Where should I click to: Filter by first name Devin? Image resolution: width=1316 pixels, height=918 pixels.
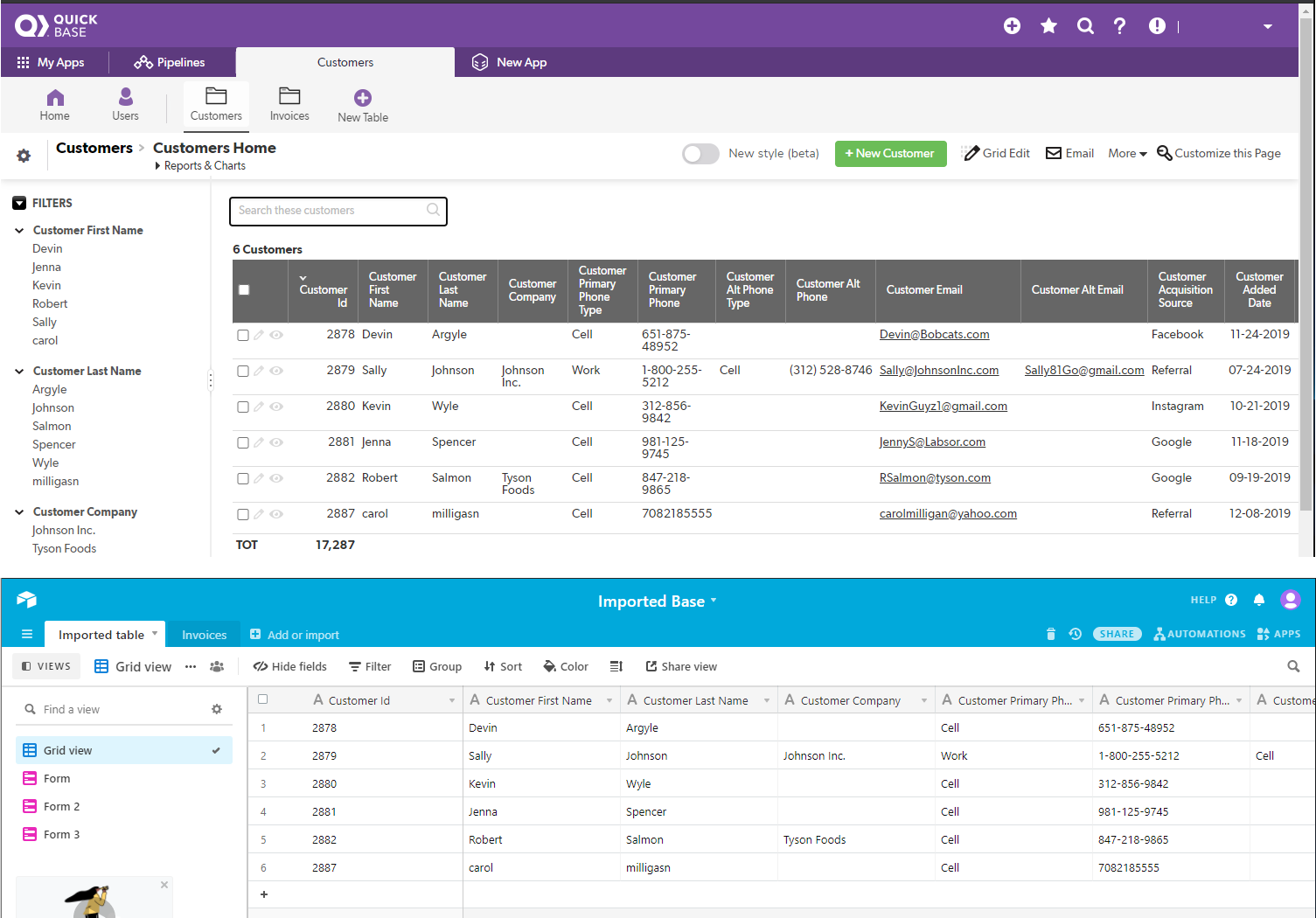[47, 249]
